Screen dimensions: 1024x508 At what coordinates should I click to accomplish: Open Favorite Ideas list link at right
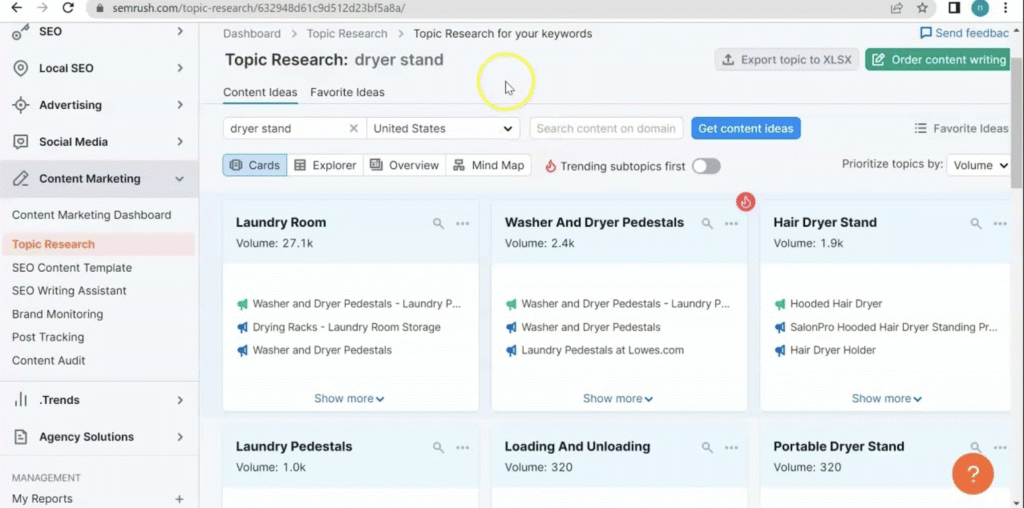pos(961,129)
